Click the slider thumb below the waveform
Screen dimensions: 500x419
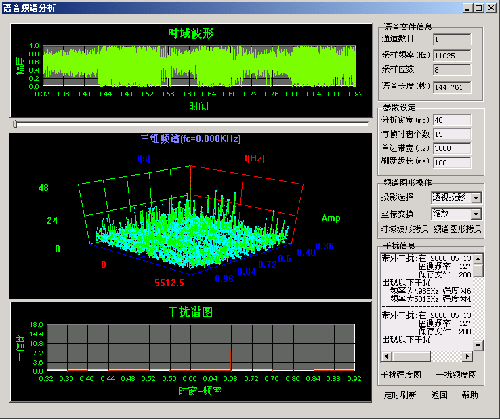(x=15, y=124)
